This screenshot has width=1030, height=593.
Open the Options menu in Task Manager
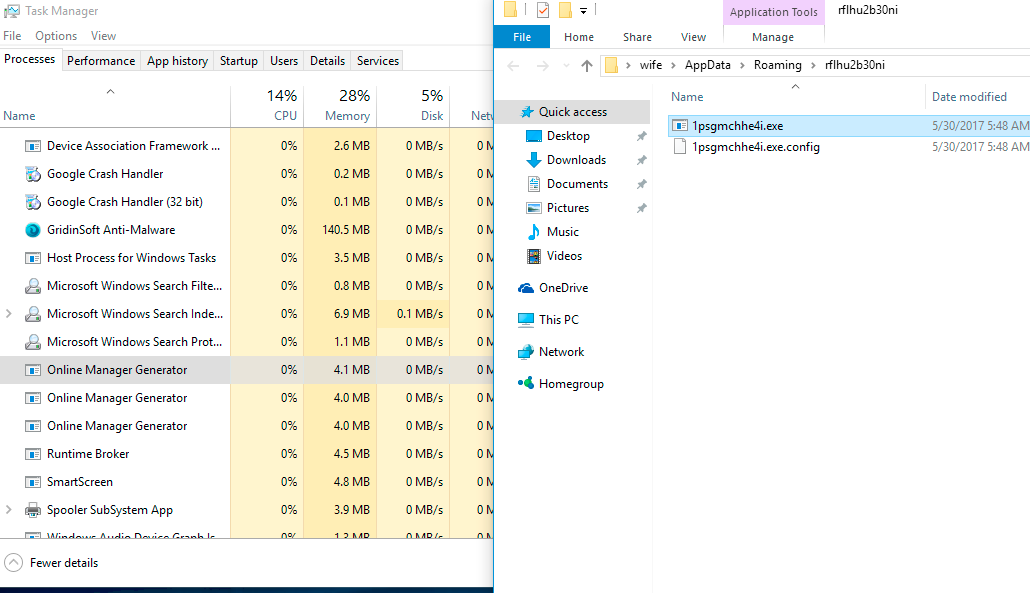(x=56, y=36)
